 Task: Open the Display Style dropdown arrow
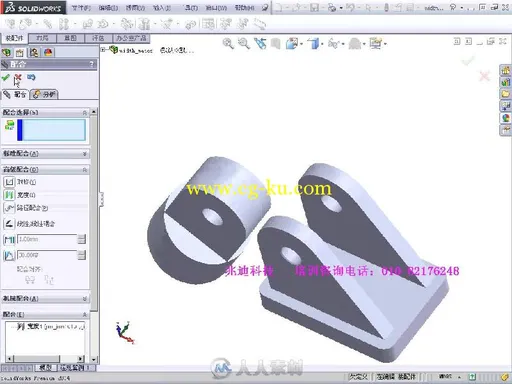coord(322,44)
